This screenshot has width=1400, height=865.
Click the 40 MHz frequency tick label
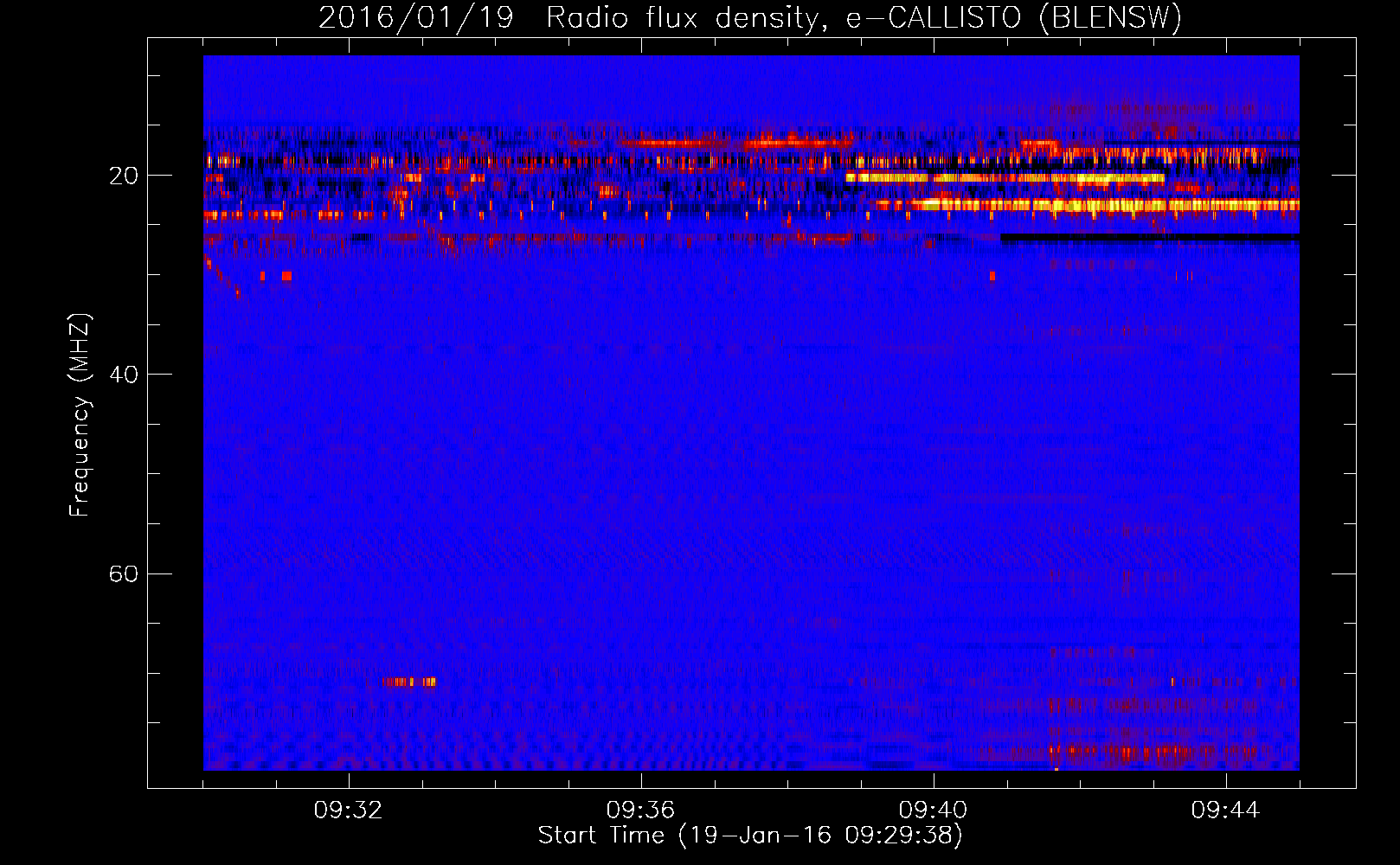(x=124, y=375)
